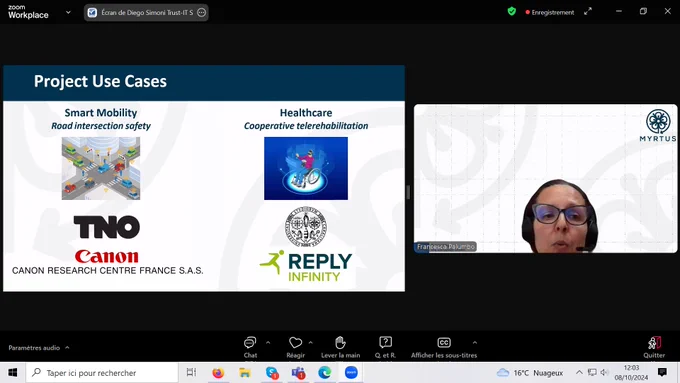Launch Firefox from the taskbar
The height and width of the screenshot is (383, 680).
point(218,373)
